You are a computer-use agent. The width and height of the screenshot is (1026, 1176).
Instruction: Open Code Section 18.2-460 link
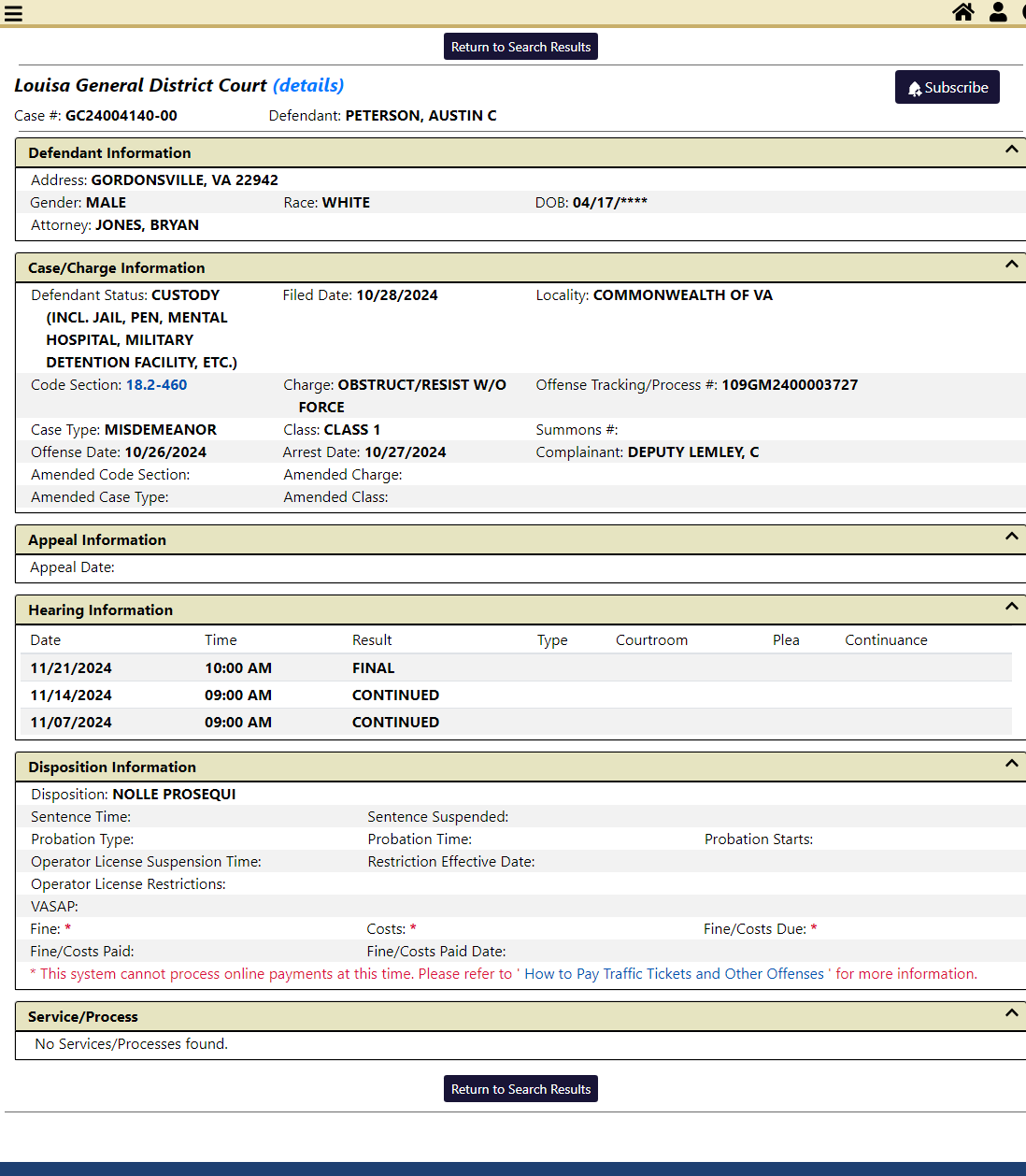[156, 385]
